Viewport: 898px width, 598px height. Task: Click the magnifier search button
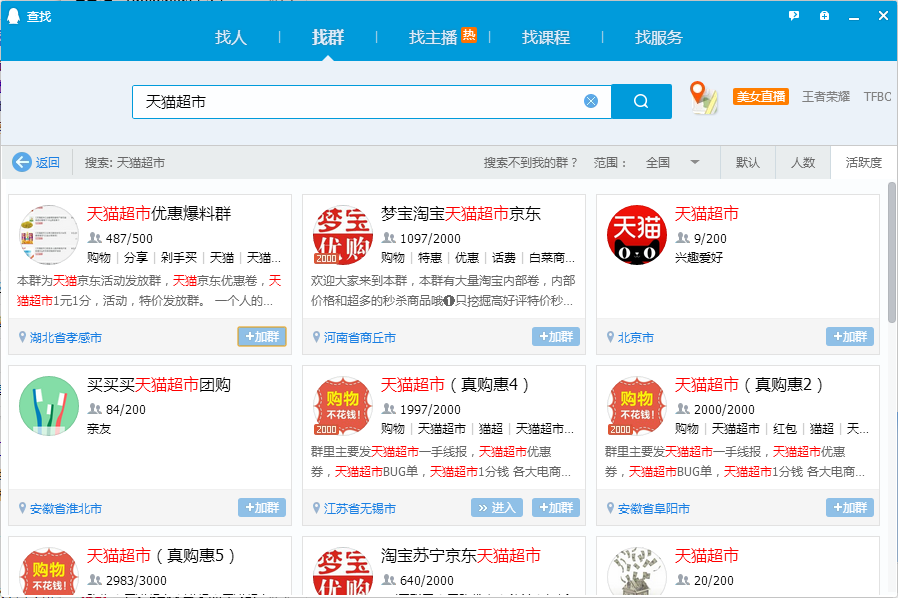641,101
